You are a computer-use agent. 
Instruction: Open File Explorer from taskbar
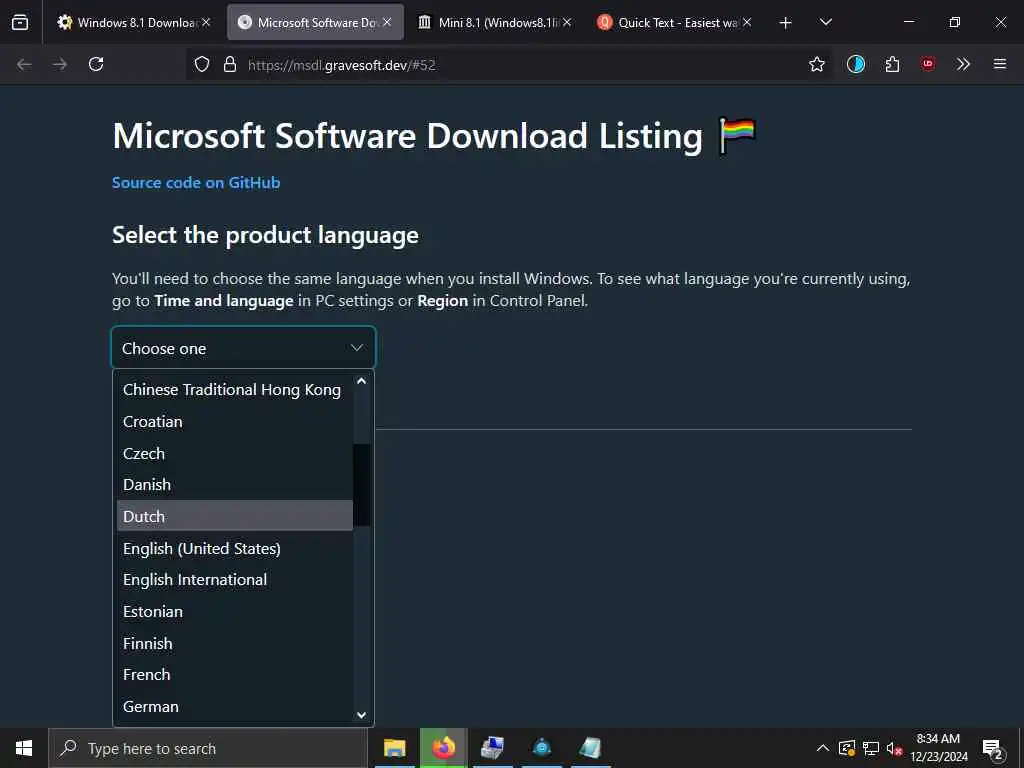pos(394,748)
